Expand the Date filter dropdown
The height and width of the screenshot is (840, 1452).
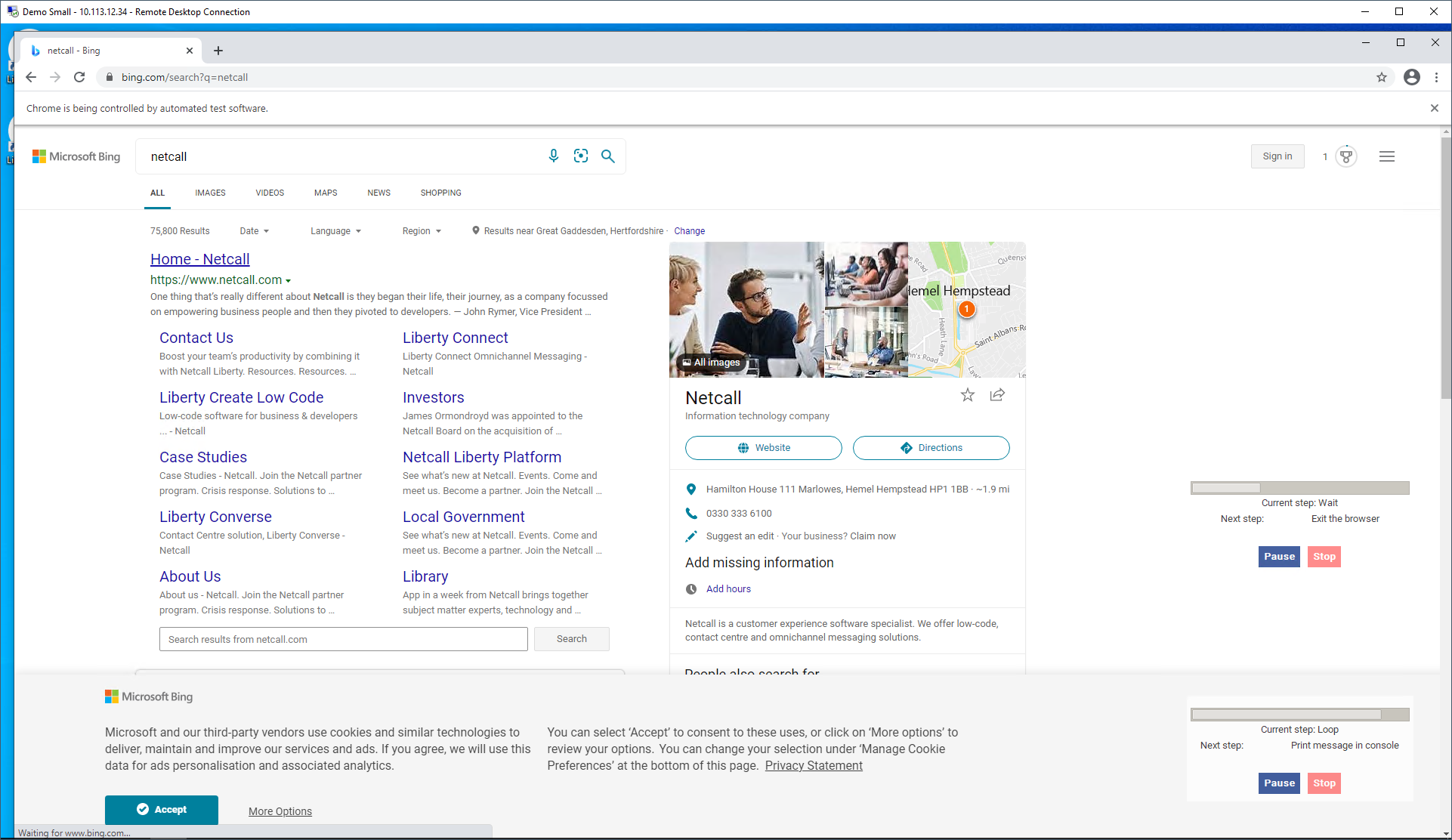[255, 231]
